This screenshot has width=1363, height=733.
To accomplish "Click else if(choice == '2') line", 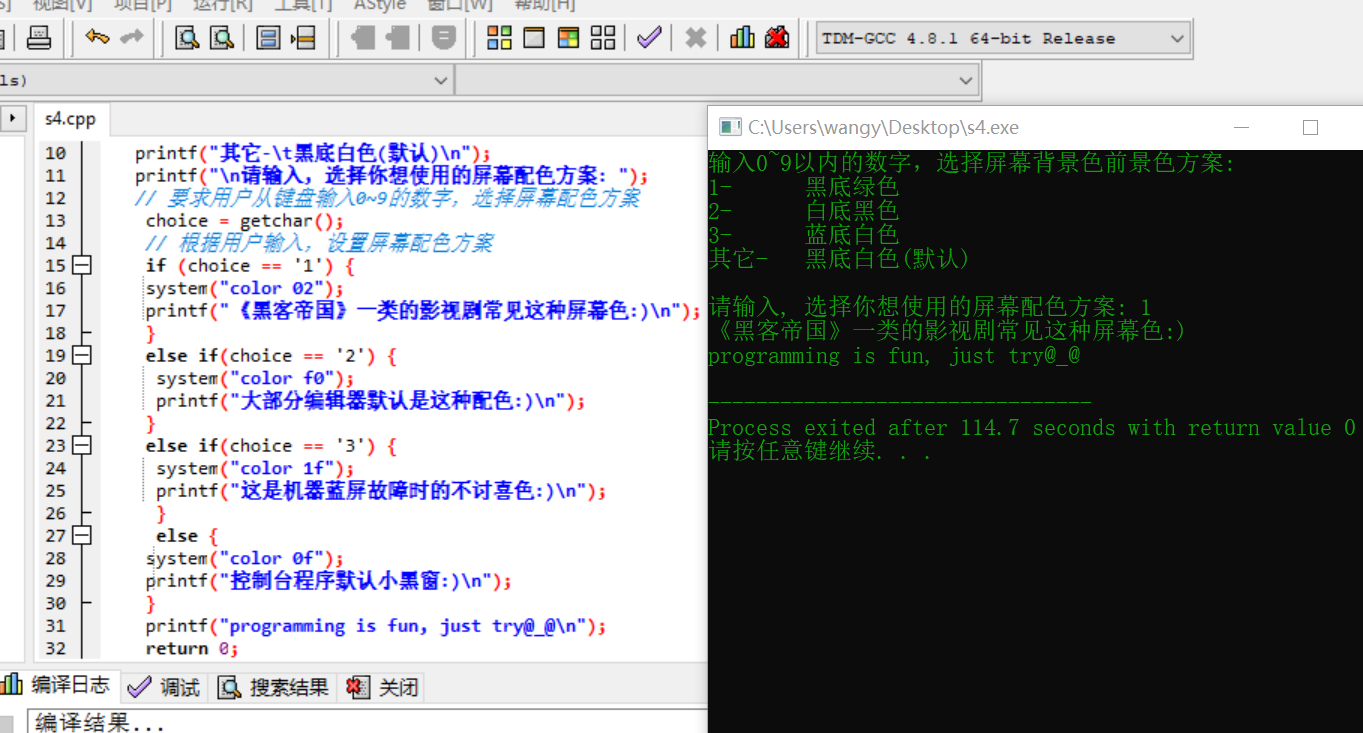I will [x=271, y=356].
